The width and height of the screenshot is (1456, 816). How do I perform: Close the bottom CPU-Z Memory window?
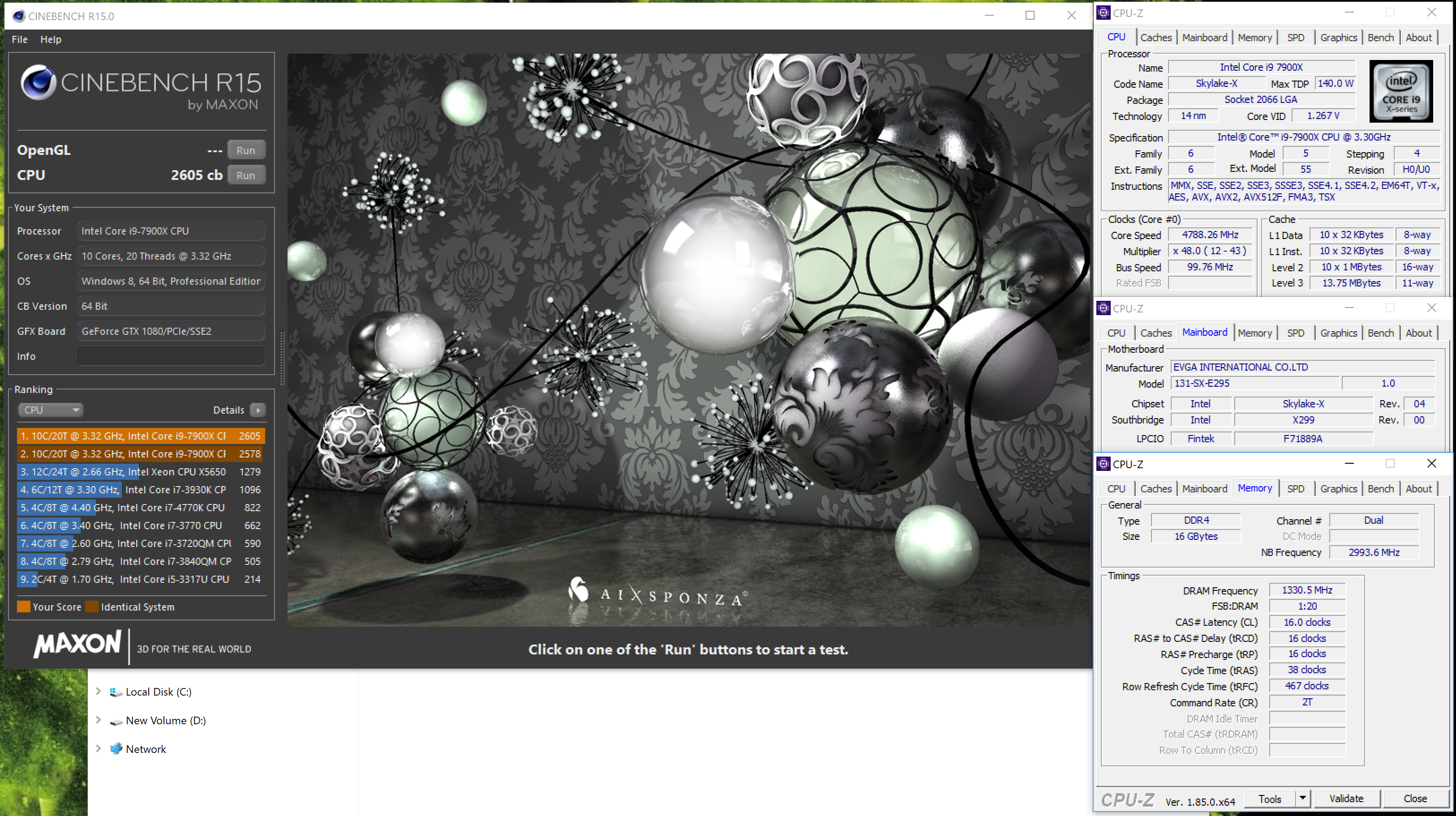[1432, 463]
